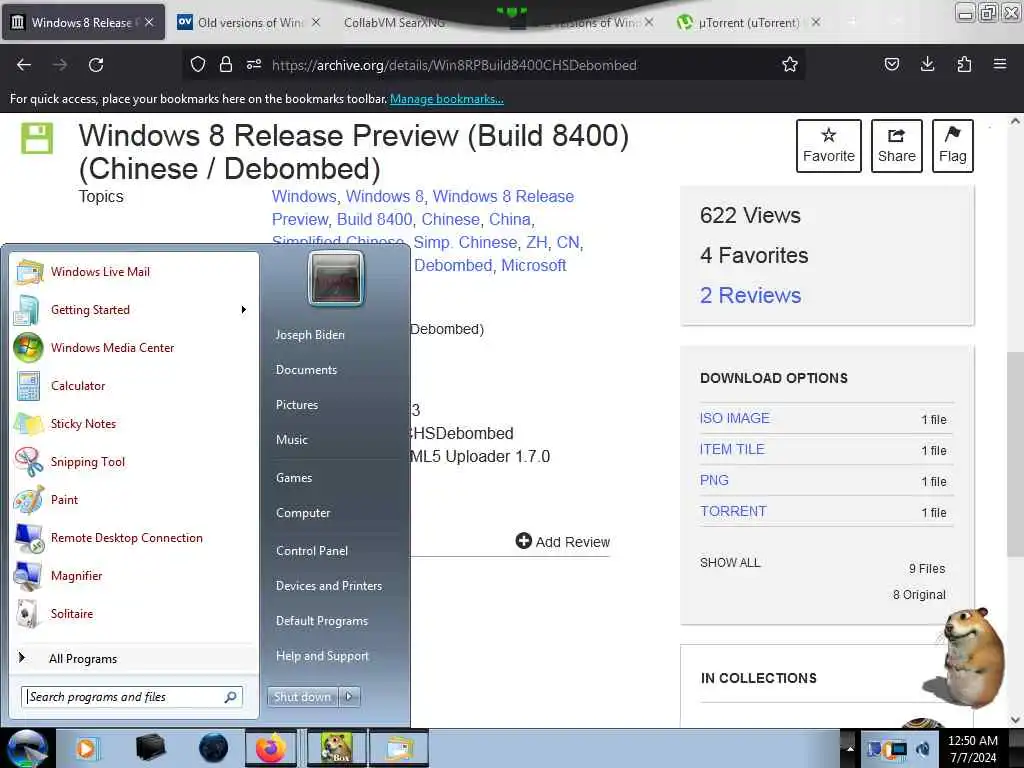The width and height of the screenshot is (1024, 768).
Task: Reload the archive.org page
Action: (96, 65)
